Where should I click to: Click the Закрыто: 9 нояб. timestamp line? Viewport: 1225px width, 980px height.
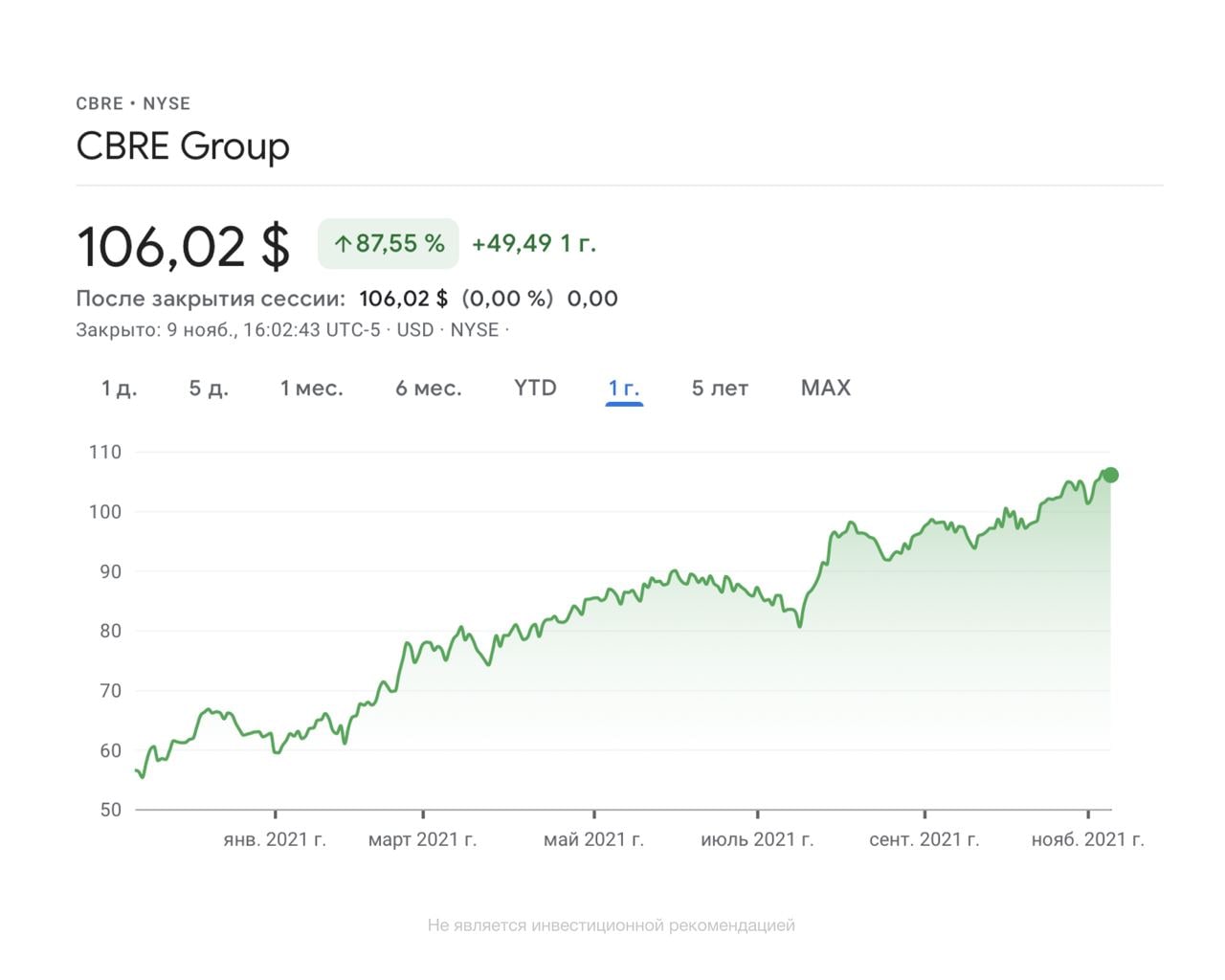click(292, 329)
